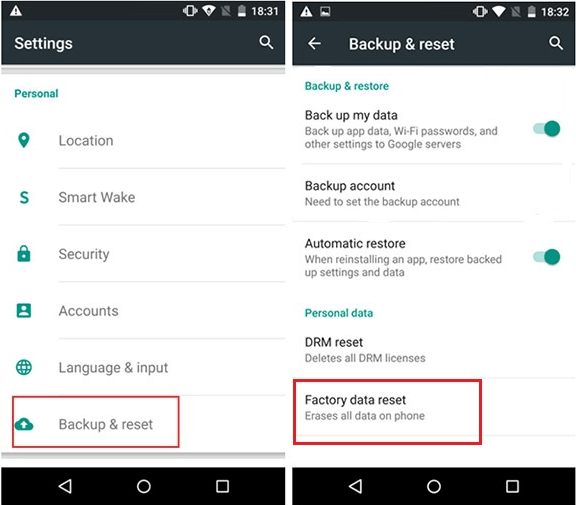Image resolution: width=576 pixels, height=505 pixels.
Task: Tap the search icon in Backup & reset header
Action: pyautogui.click(x=556, y=43)
